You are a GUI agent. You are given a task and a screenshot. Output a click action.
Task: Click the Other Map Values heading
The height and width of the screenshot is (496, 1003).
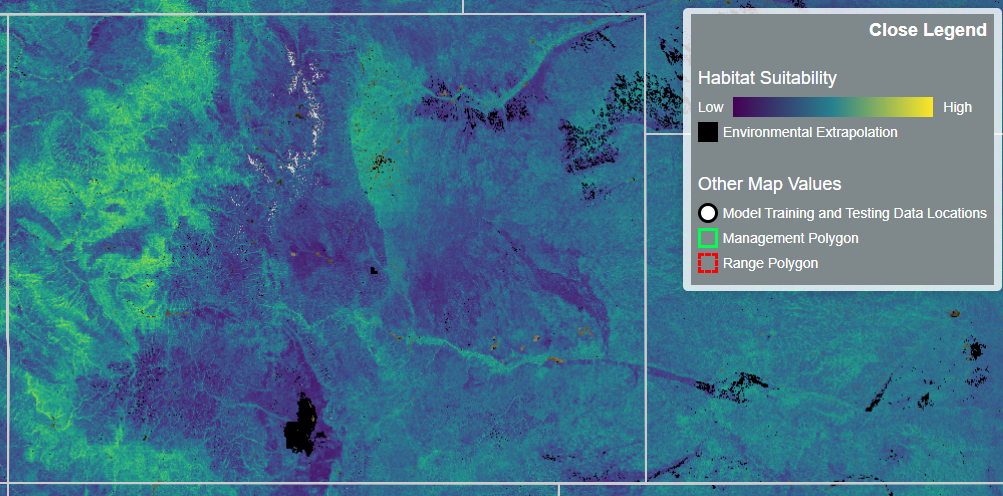tap(769, 184)
